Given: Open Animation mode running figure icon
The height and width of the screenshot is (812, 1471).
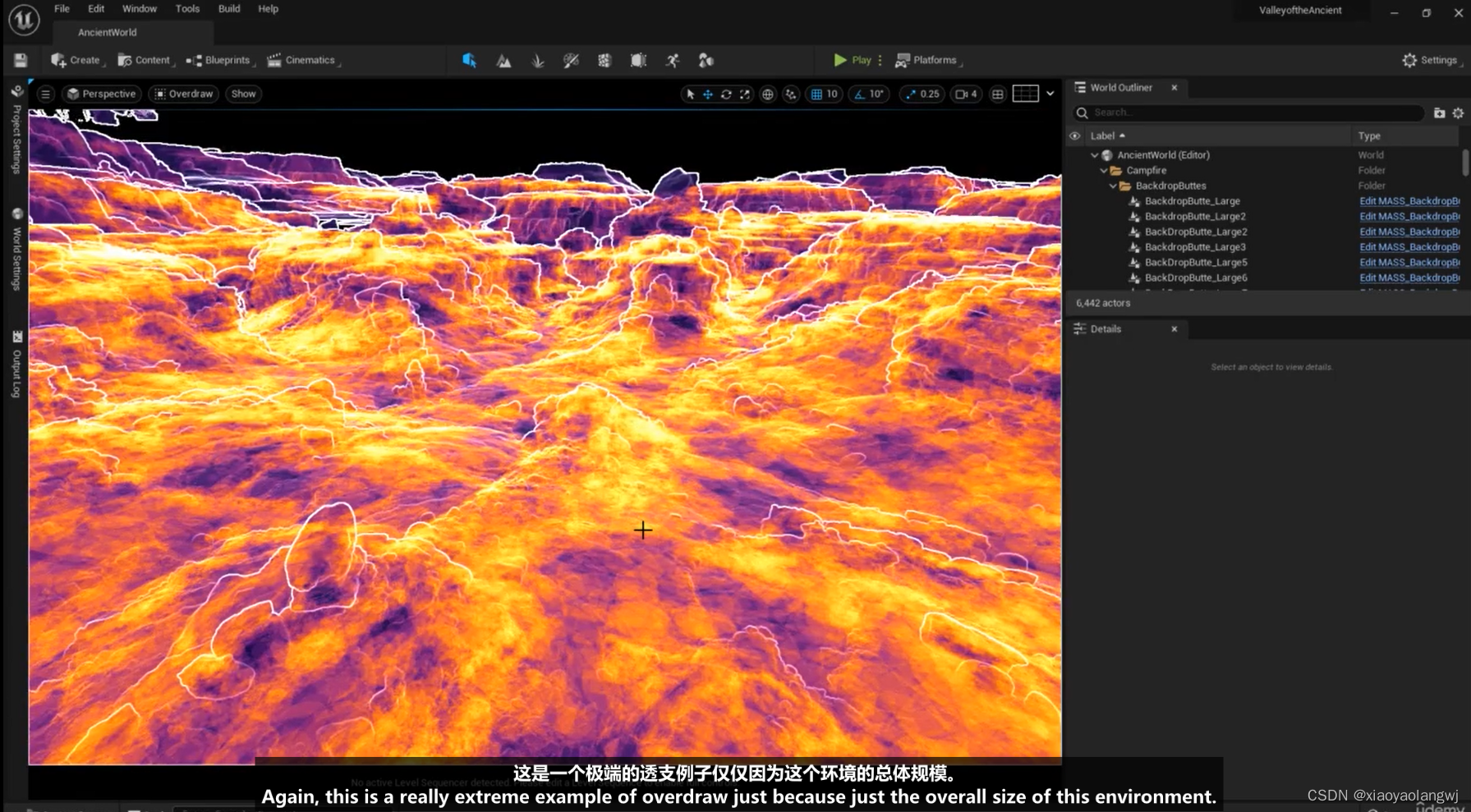Looking at the screenshot, I should click(673, 61).
